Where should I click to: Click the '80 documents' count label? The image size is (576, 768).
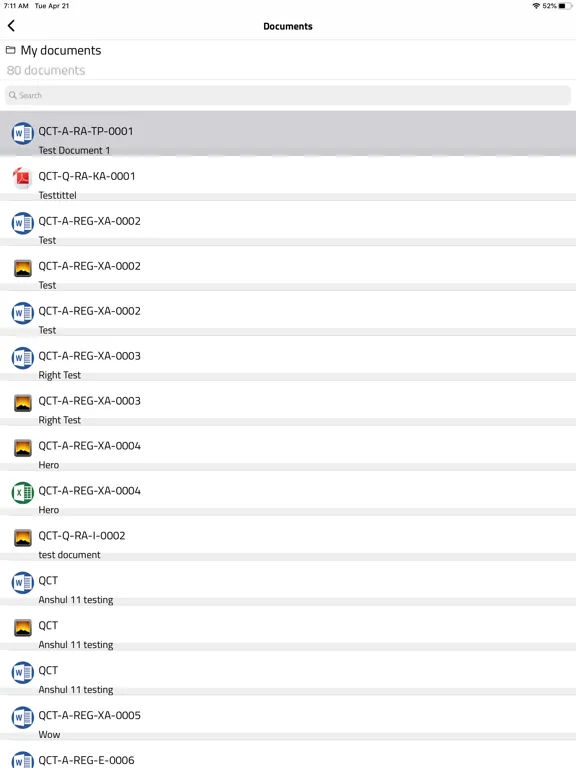(x=46, y=71)
